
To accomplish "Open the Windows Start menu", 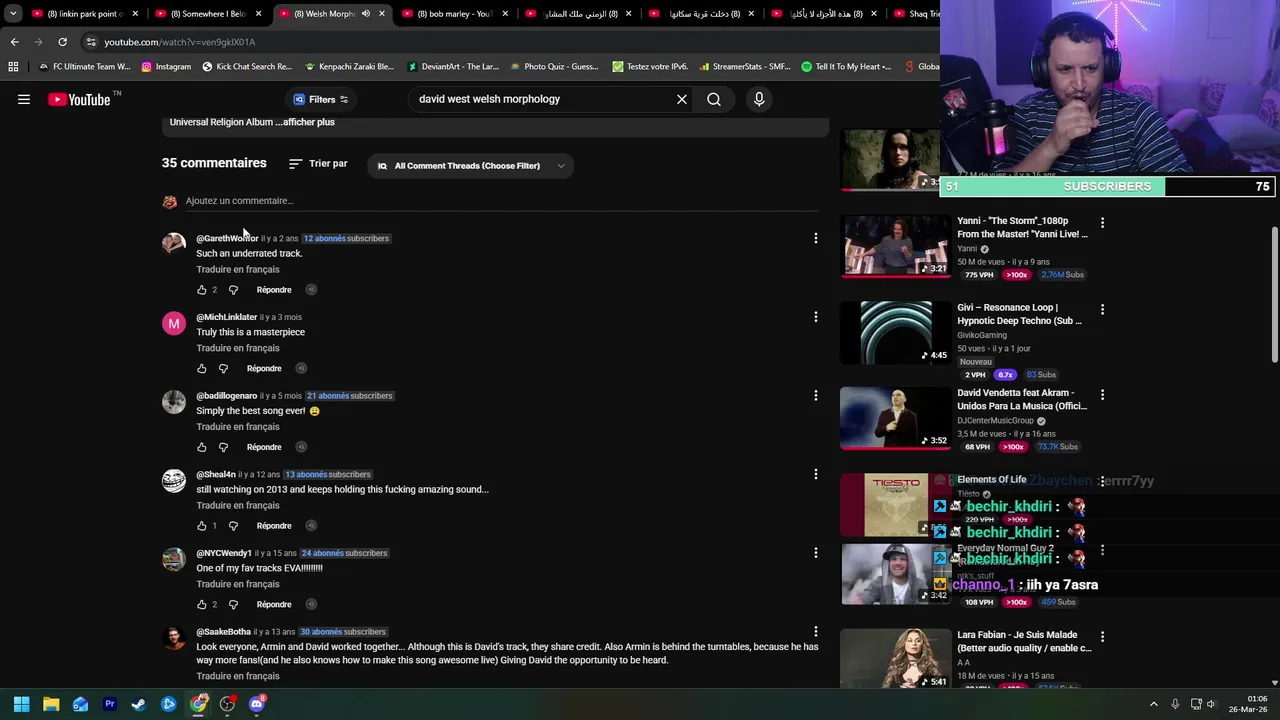I will click(21, 704).
